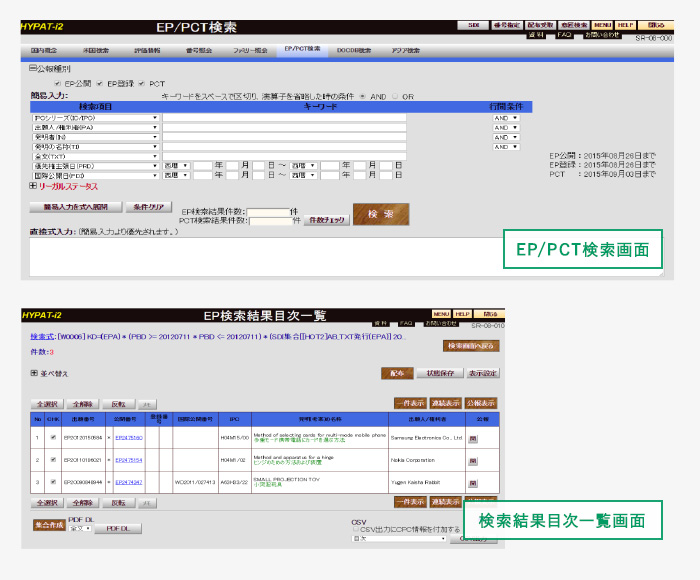Switch to the アジア検索 tab
Viewport: 700px width, 580px height.
[405, 50]
